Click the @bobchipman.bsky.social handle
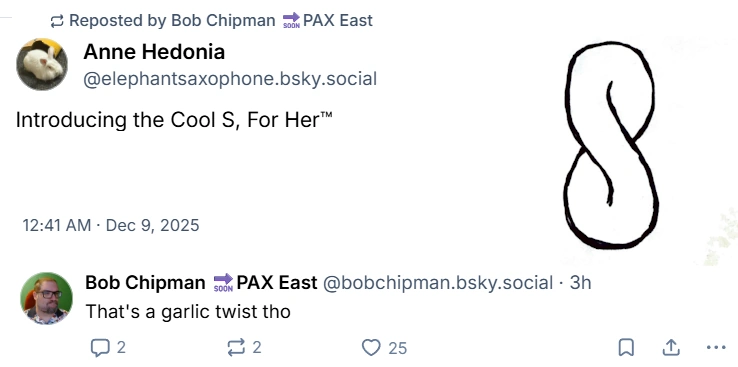Screen dimensions: 738x367 pyautogui.click(x=438, y=283)
